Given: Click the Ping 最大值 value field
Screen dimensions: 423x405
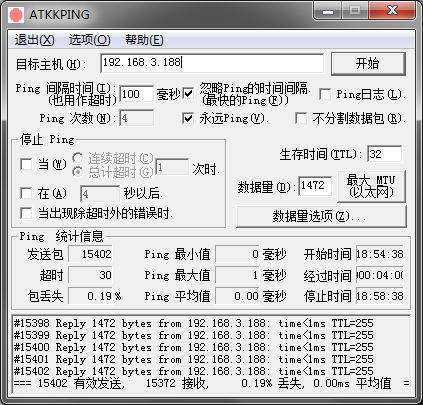Looking at the screenshot, I should click(237, 275).
